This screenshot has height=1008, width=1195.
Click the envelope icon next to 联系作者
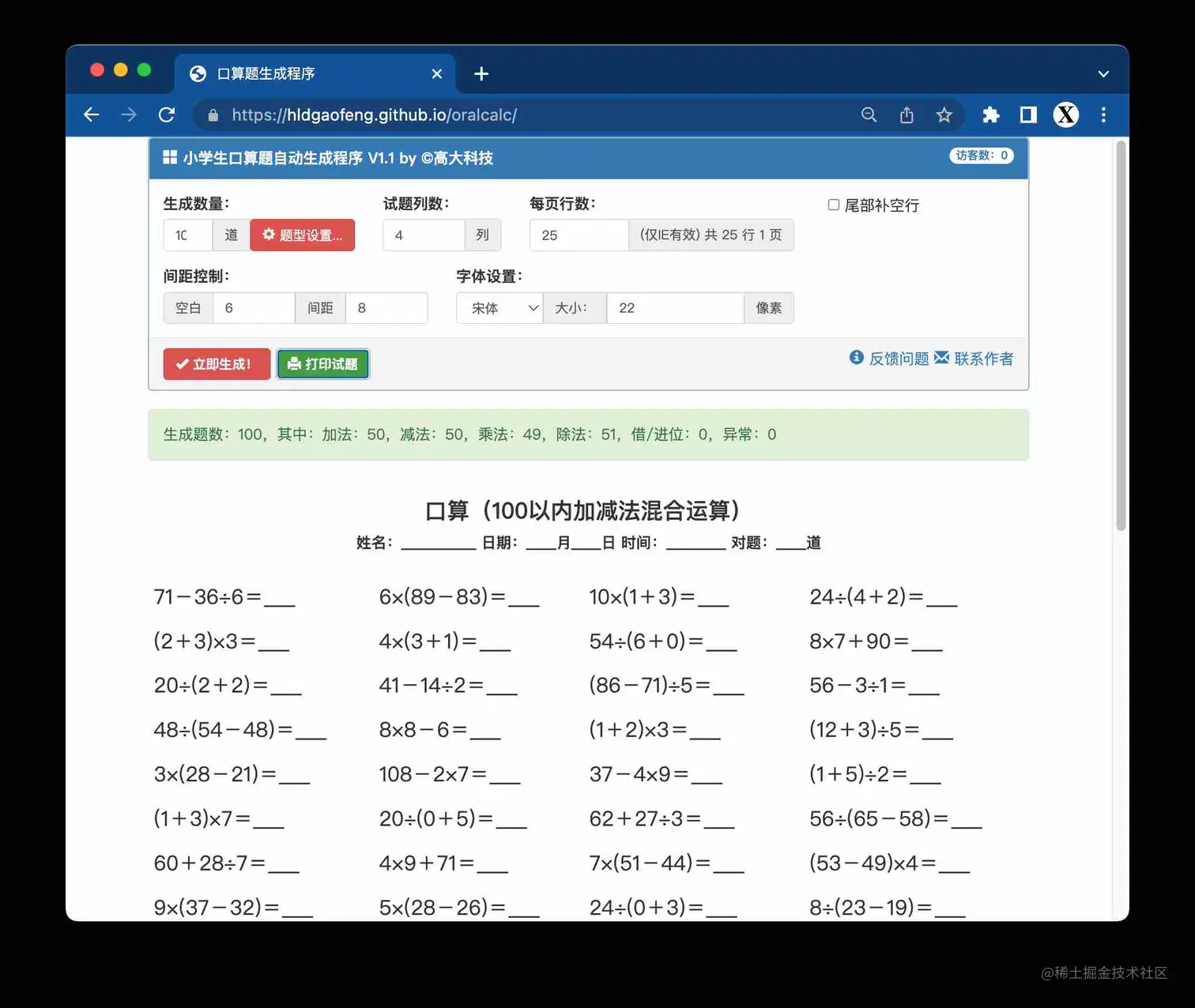[x=942, y=357]
